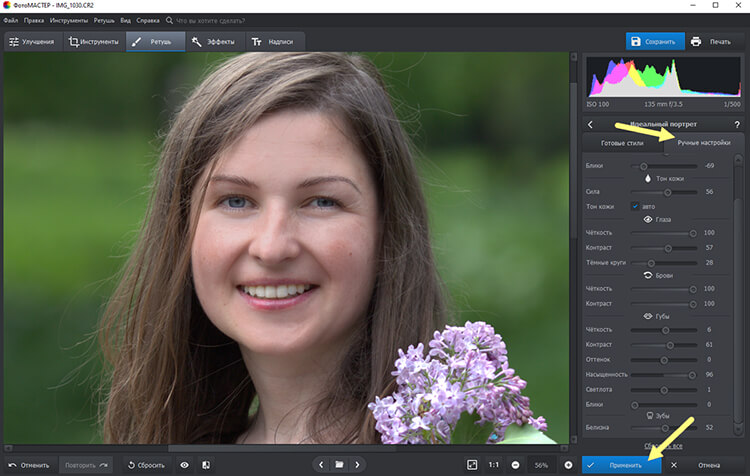Zoom in with the plus icon

click(x=568, y=465)
